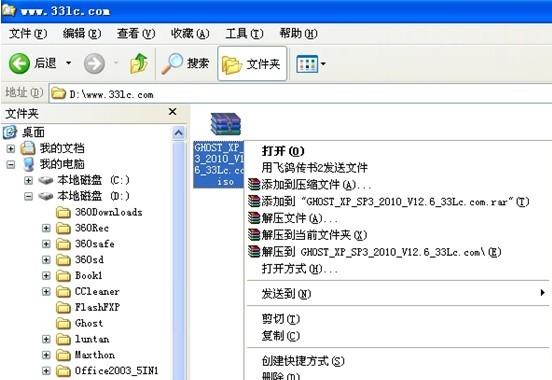
Task: Open the Back history dropdown arrow
Action: coord(68,63)
